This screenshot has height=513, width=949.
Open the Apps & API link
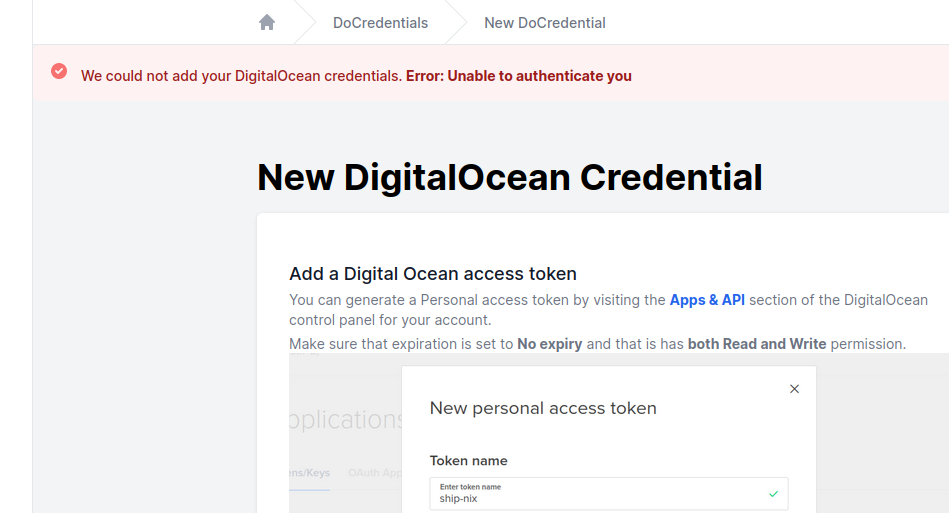pos(707,300)
